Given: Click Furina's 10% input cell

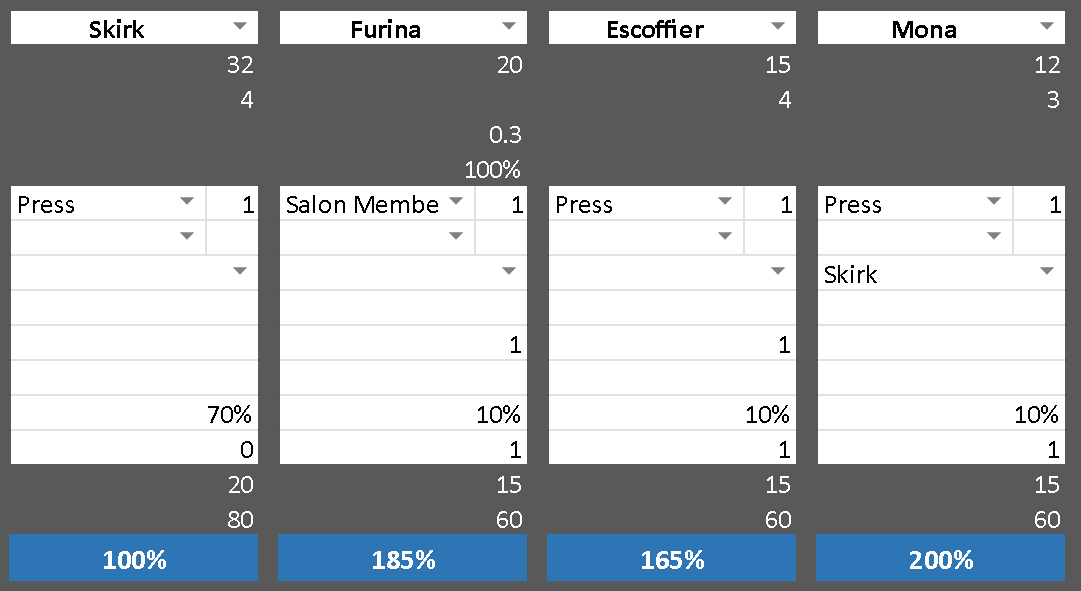Looking at the screenshot, I should (403, 414).
